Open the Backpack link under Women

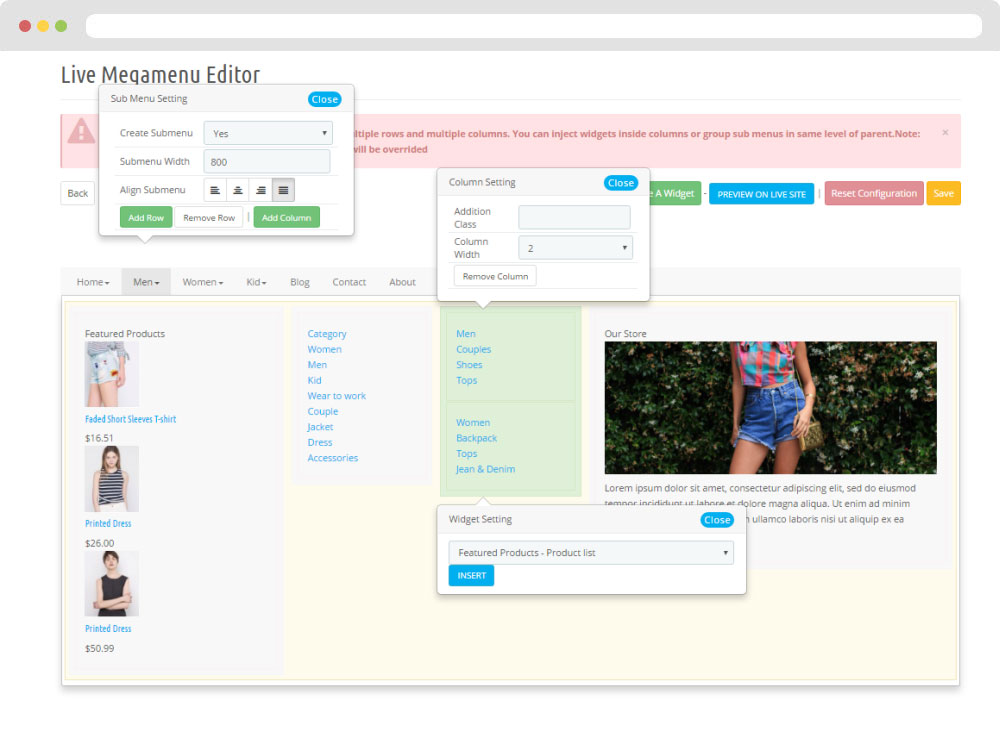tap(476, 438)
